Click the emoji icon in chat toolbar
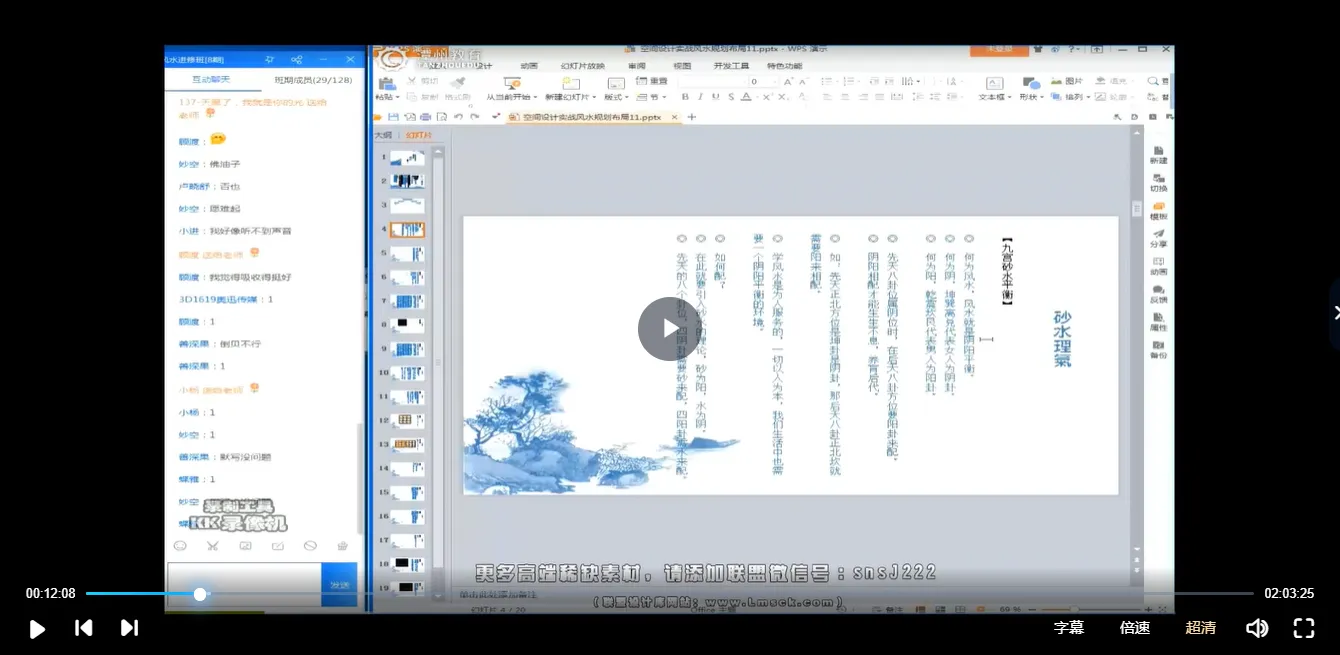The height and width of the screenshot is (655, 1340). pyautogui.click(x=180, y=546)
